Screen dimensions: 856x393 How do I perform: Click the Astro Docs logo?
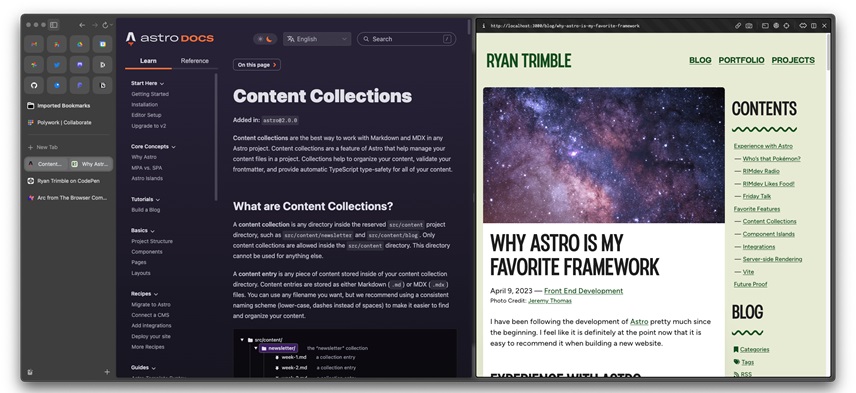169,38
